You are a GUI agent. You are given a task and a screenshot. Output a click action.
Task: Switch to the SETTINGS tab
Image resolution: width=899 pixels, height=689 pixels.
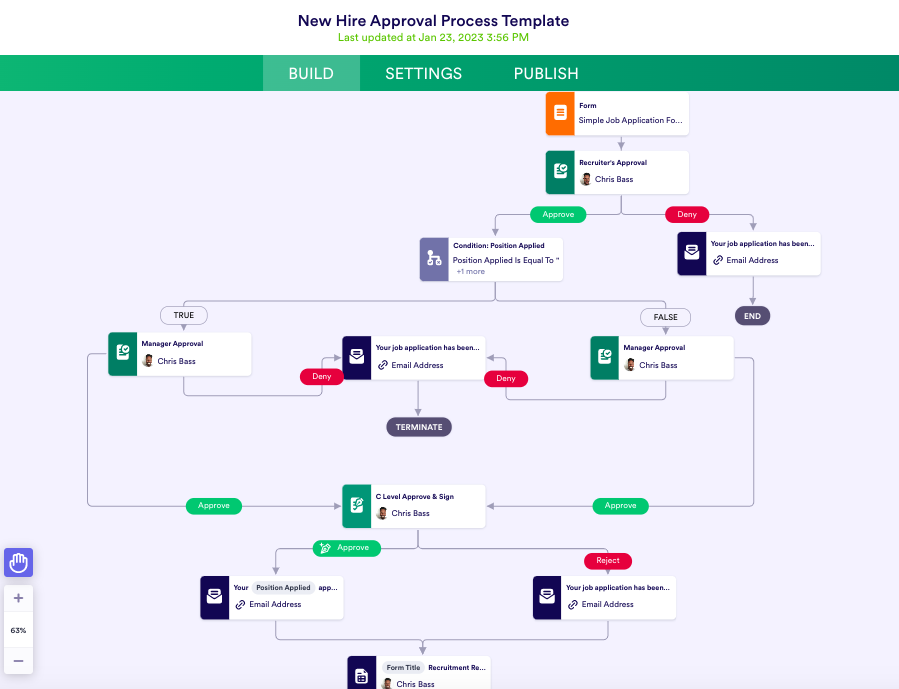(424, 73)
